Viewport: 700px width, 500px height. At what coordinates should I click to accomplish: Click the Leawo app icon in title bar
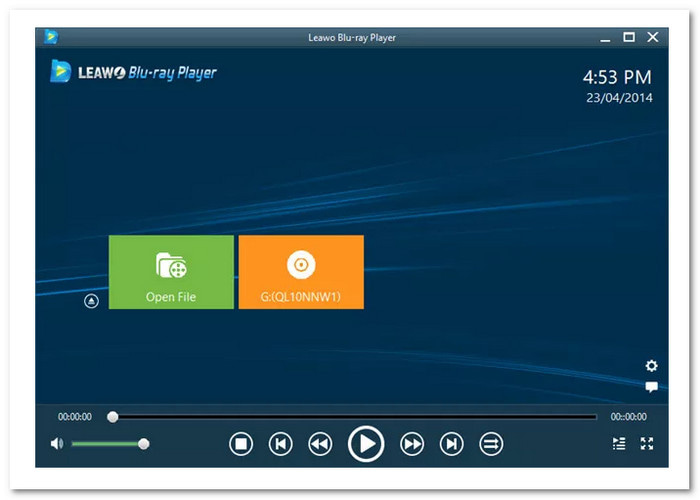[51, 37]
